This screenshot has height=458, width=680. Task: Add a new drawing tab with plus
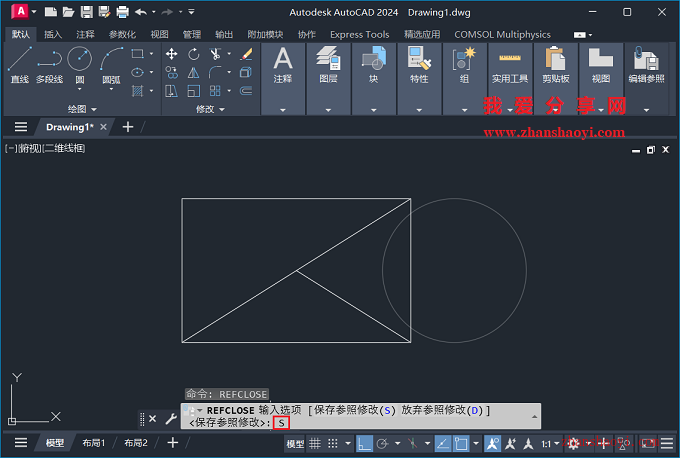click(128, 127)
